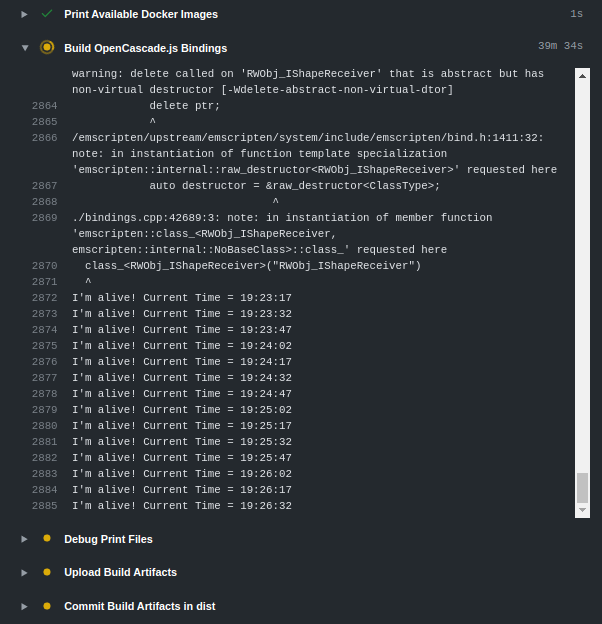Expand the Print Available Docker Images step
The image size is (602, 624).
click(x=24, y=14)
